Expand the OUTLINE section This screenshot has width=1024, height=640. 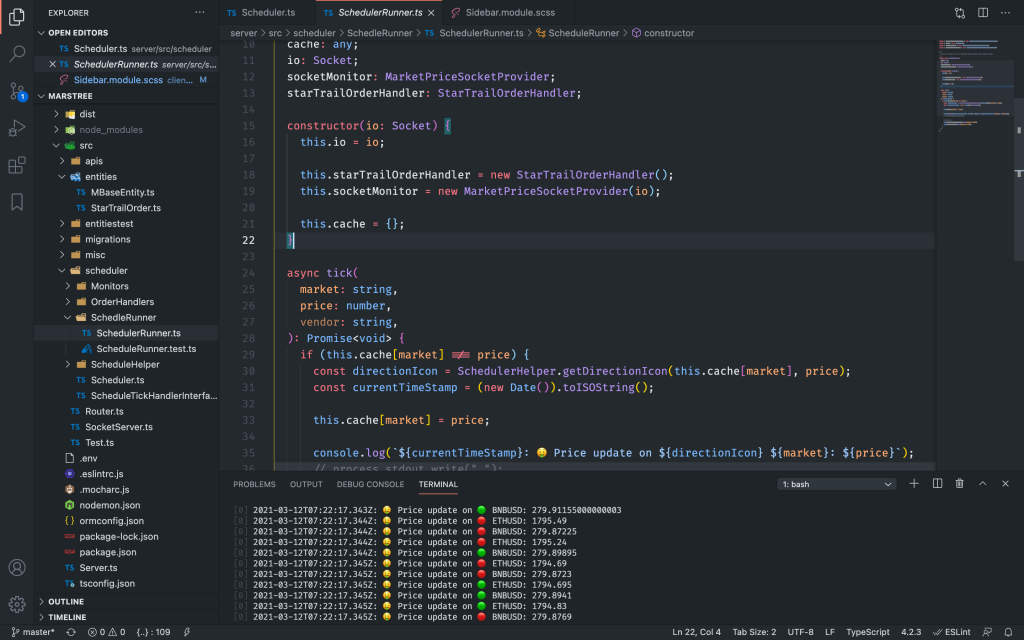click(66, 601)
